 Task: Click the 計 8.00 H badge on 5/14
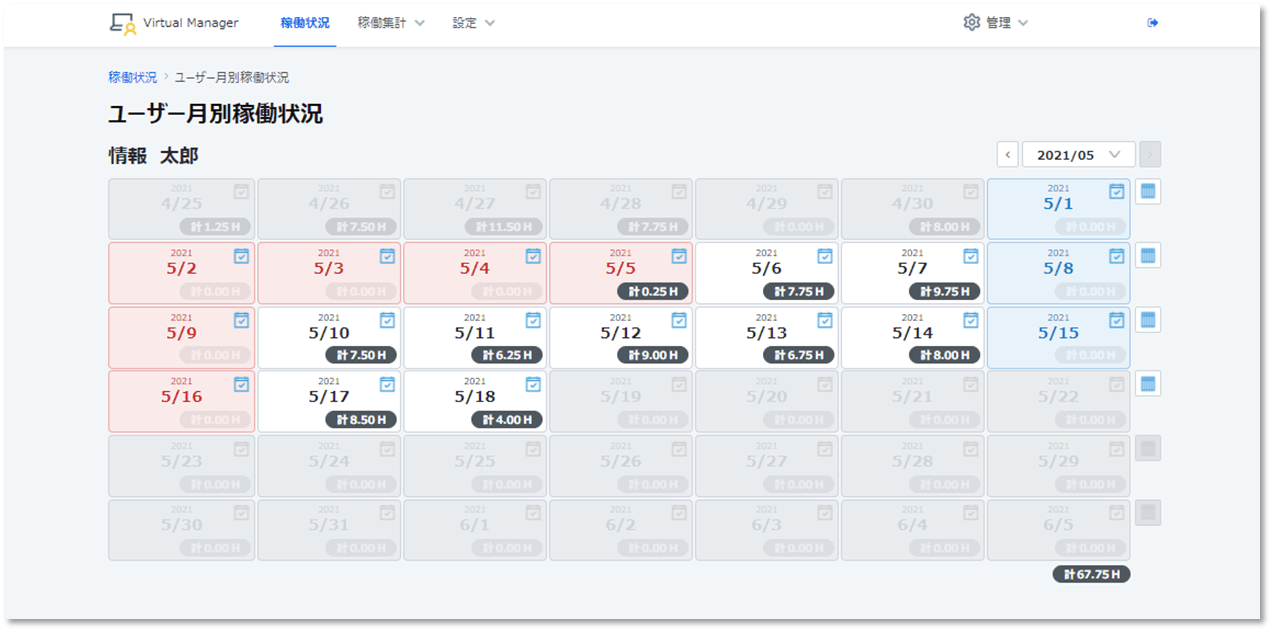[944, 355]
